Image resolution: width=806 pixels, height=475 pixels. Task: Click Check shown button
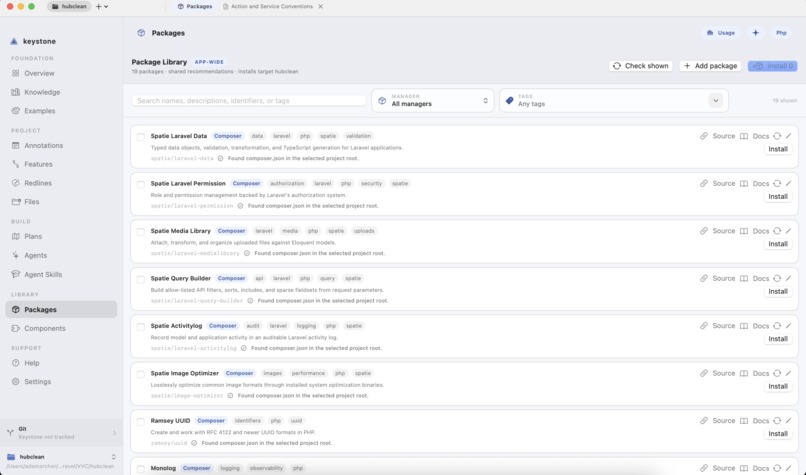pos(640,66)
